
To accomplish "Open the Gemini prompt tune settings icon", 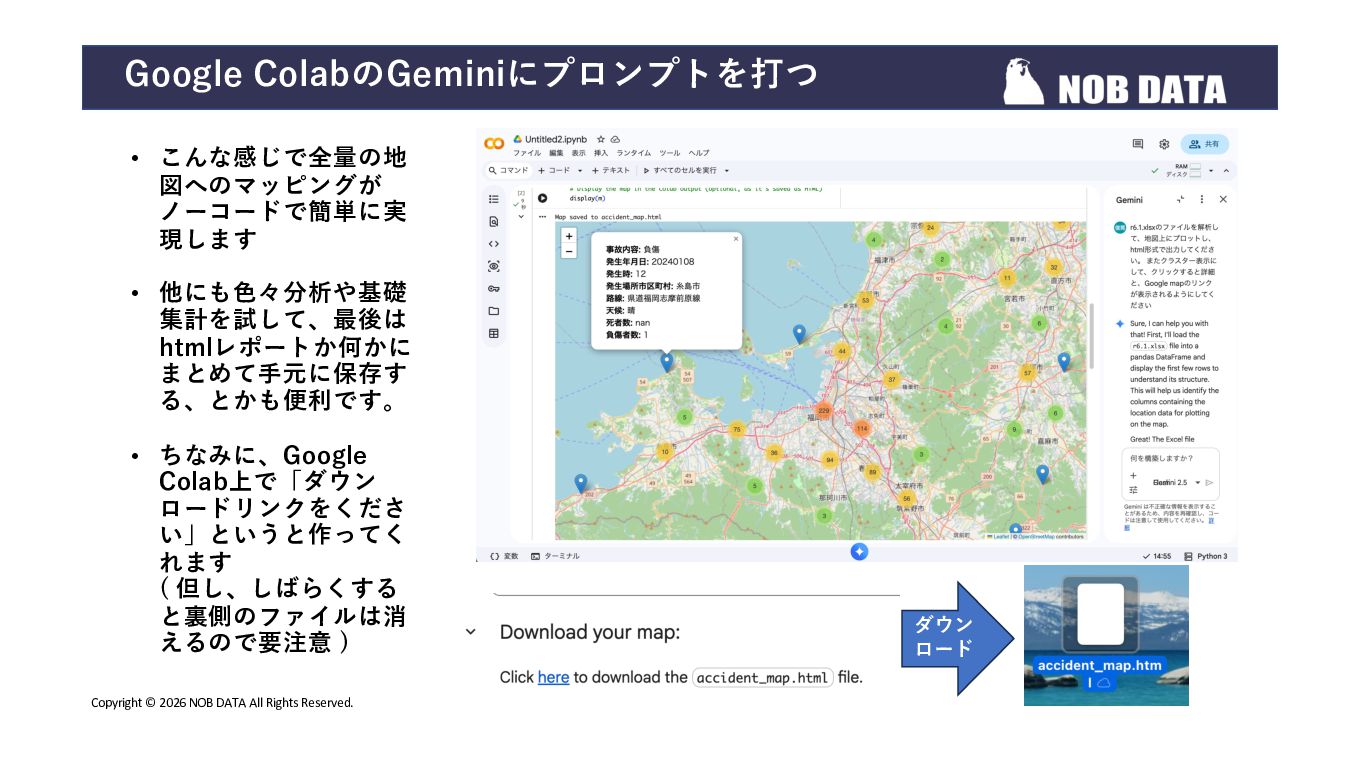I will (1133, 490).
